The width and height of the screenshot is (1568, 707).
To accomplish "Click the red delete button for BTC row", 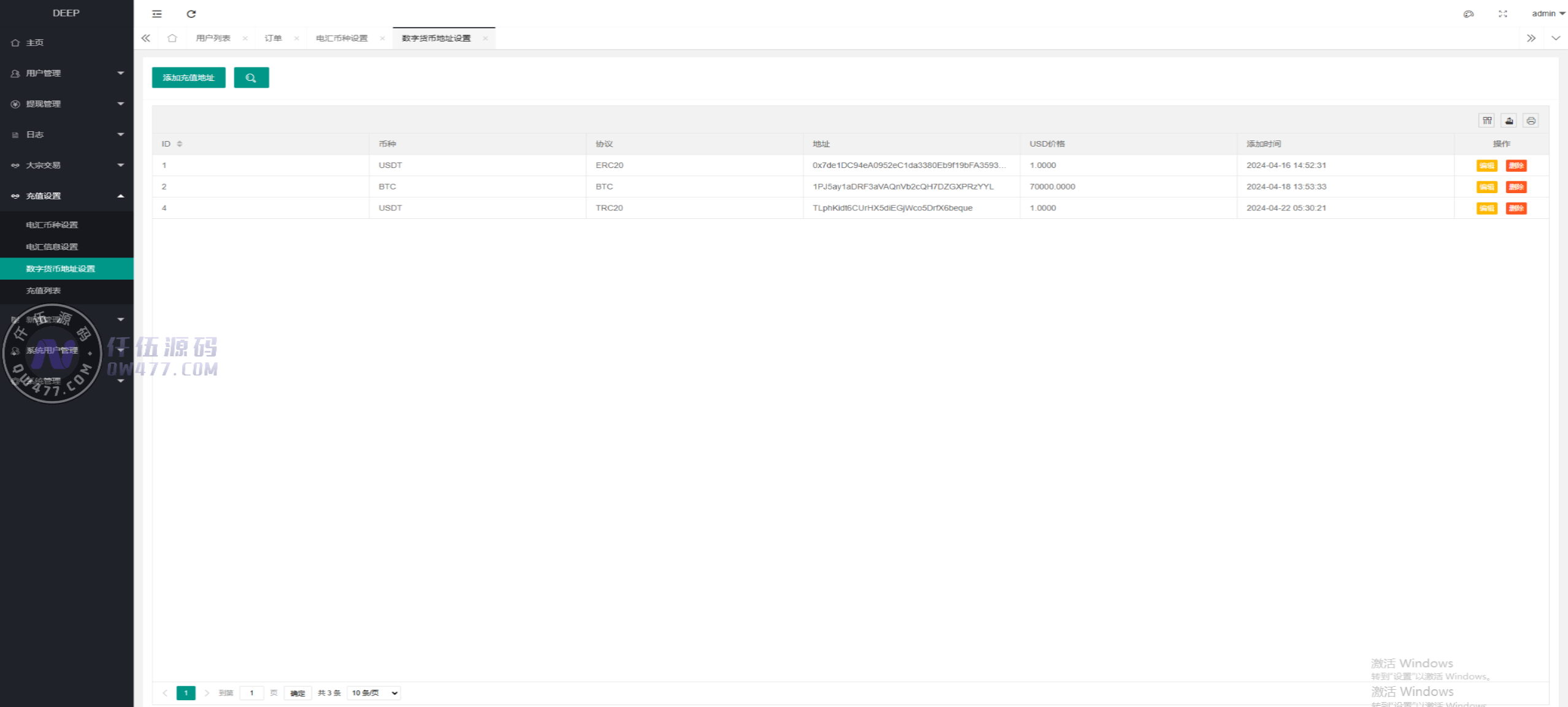I will coord(1516,187).
